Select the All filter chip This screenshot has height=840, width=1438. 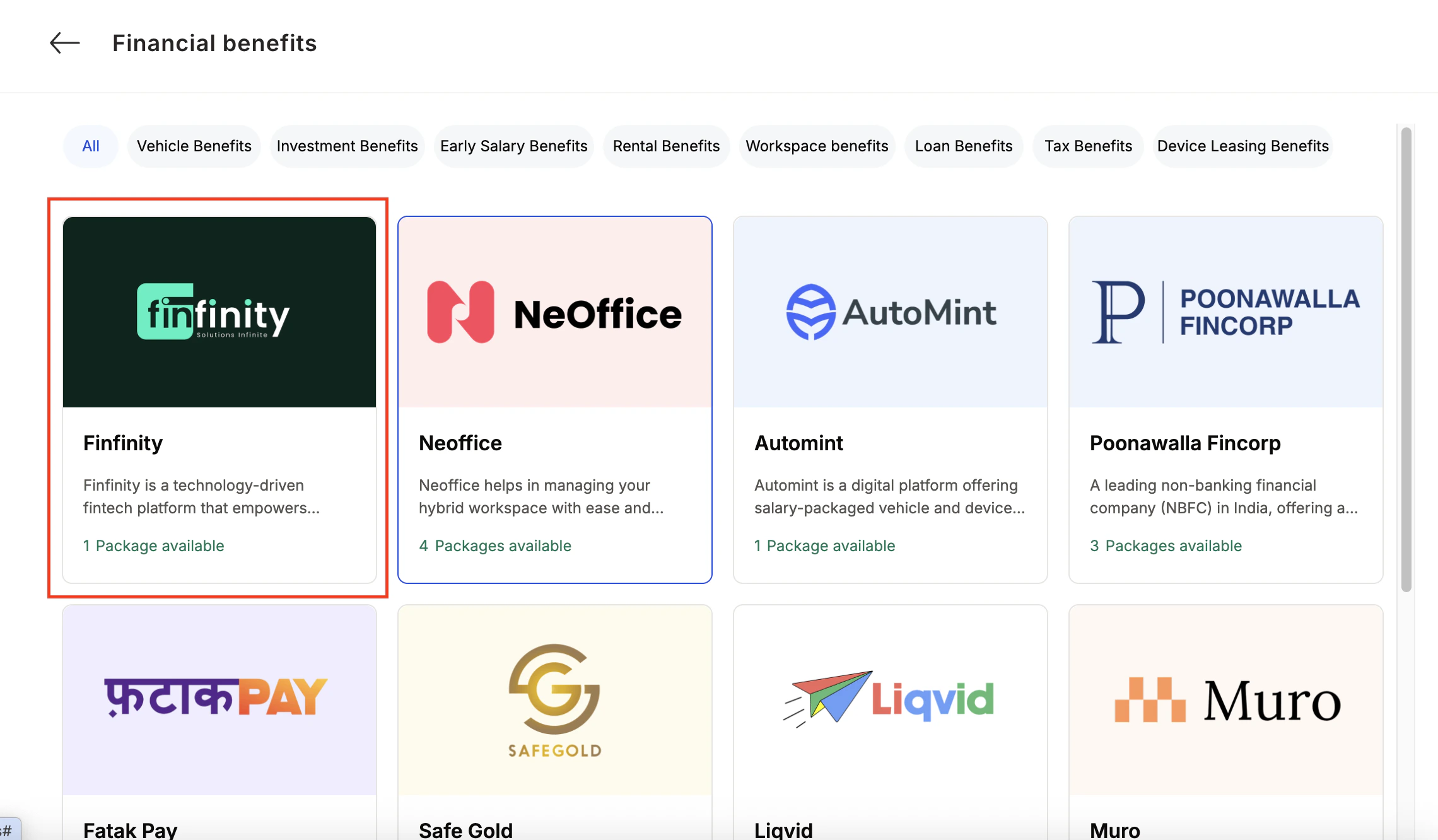91,146
